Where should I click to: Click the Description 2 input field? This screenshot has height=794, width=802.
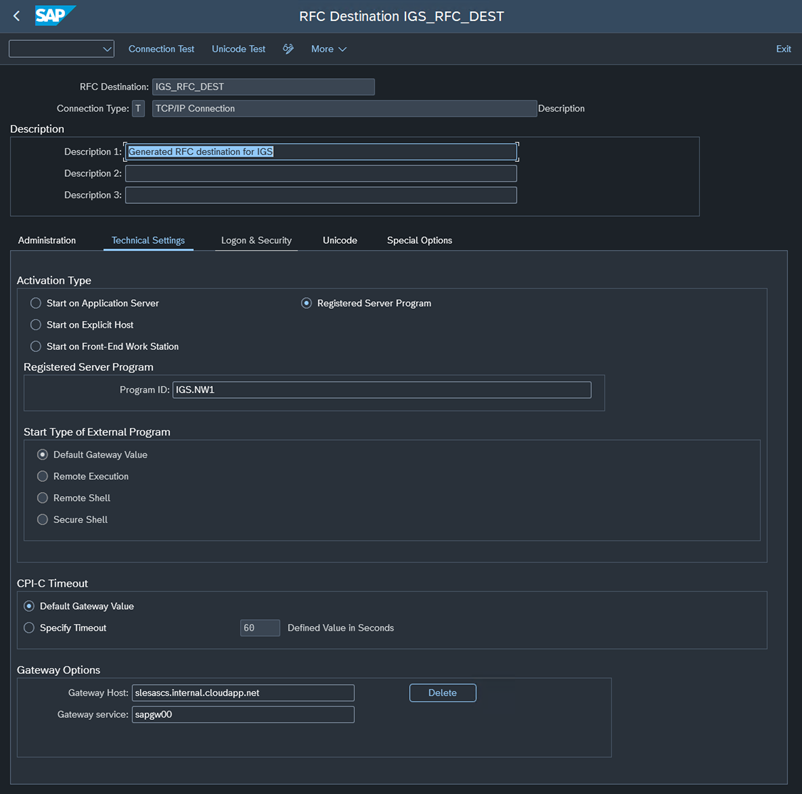(321, 173)
